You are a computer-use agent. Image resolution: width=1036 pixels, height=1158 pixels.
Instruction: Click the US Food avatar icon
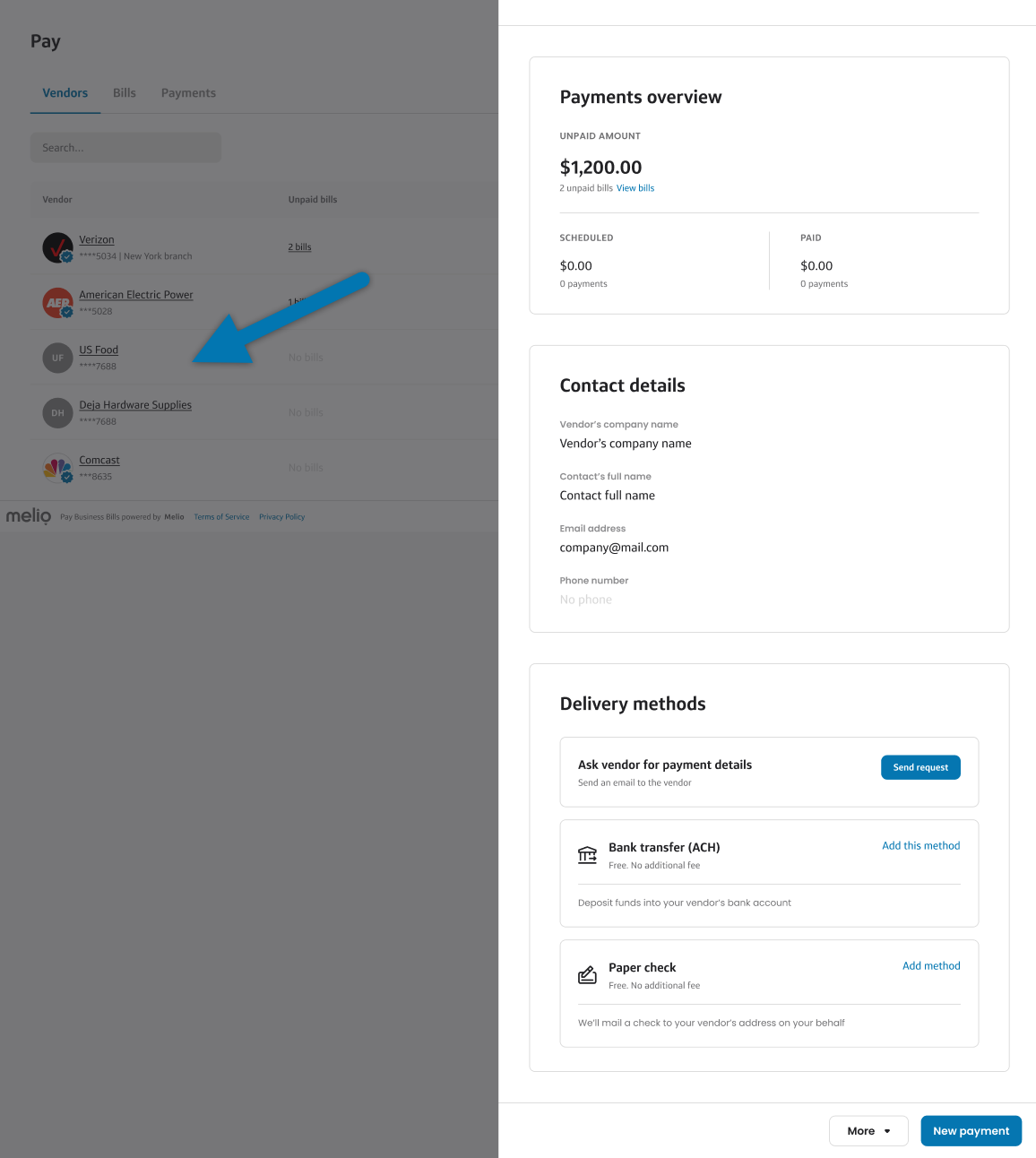click(x=57, y=358)
